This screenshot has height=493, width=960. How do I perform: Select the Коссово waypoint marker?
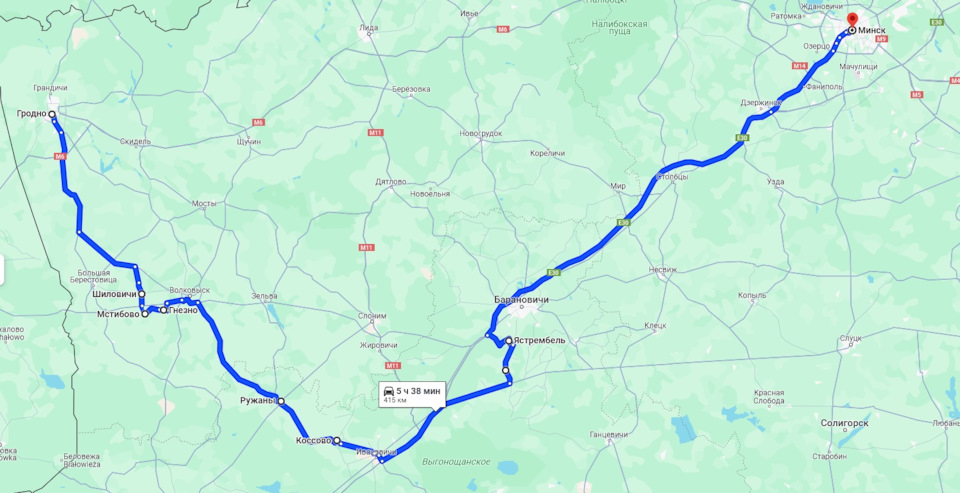(337, 440)
